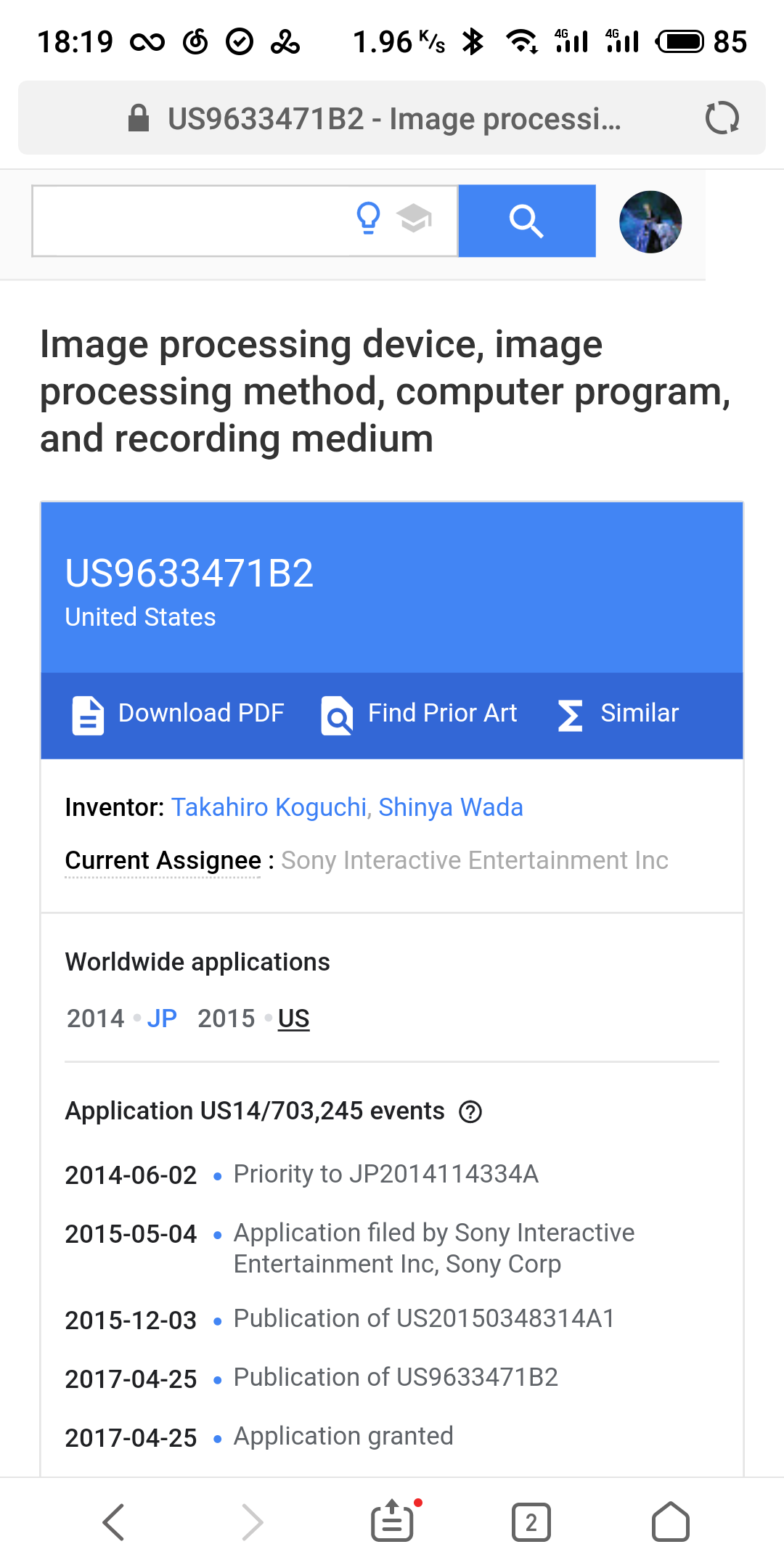Click the Find Prior Art label
The image size is (784, 1568).
(443, 713)
